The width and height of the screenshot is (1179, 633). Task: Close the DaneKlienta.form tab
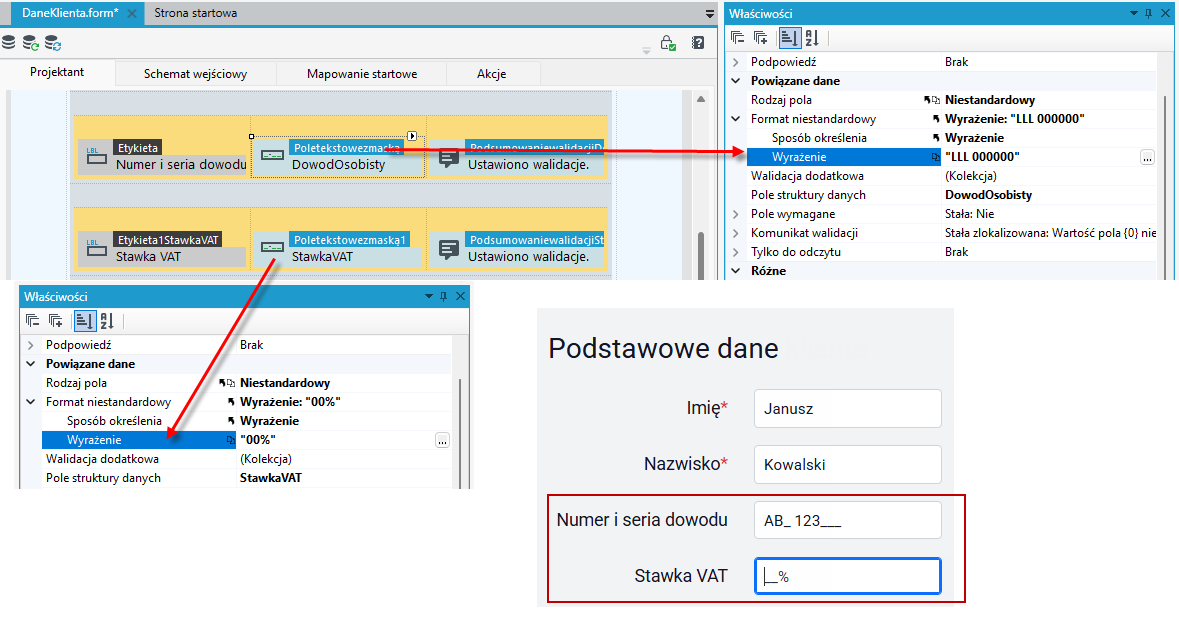click(x=132, y=14)
